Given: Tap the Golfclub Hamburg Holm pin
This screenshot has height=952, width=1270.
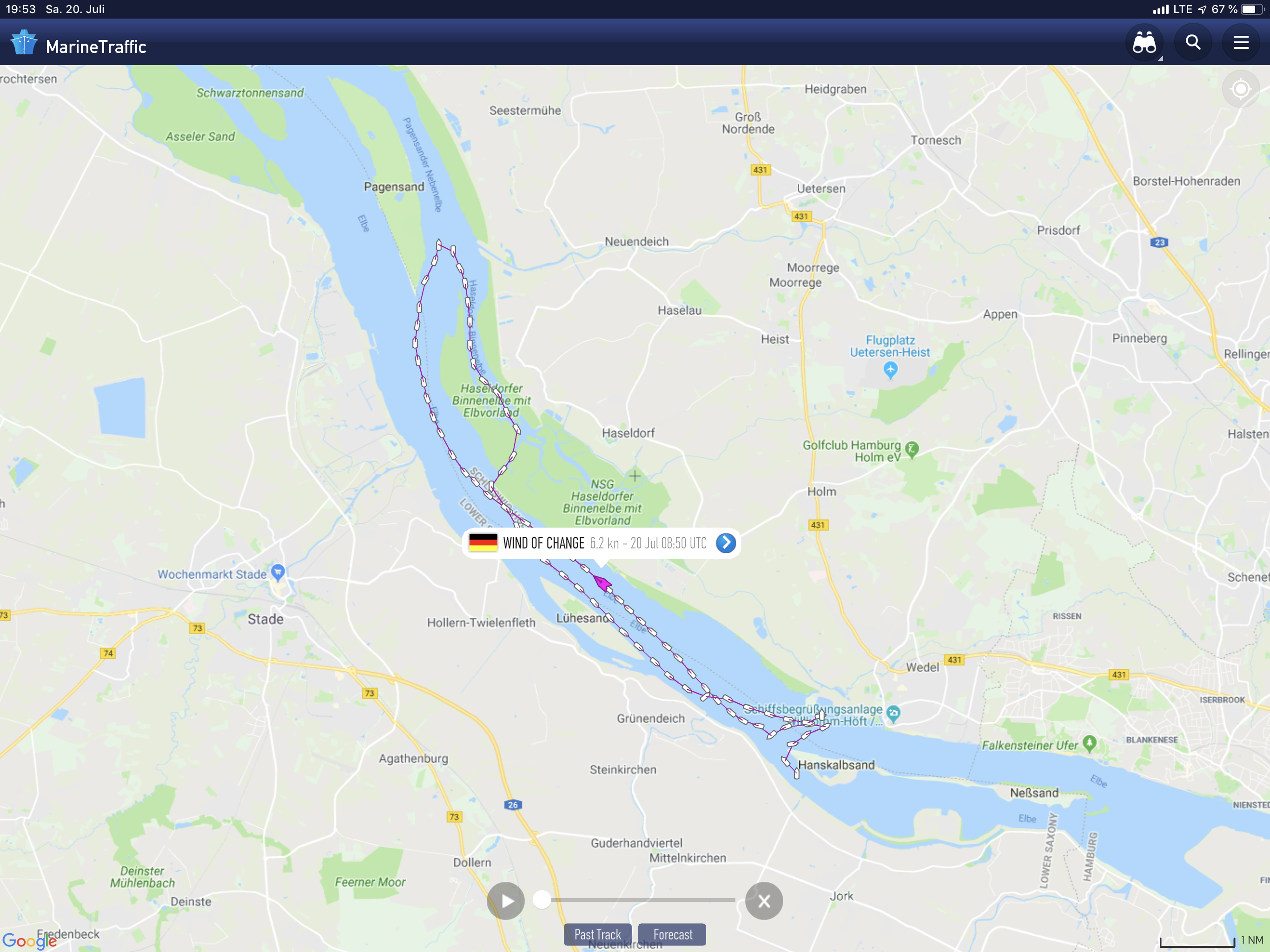Looking at the screenshot, I should point(912,449).
